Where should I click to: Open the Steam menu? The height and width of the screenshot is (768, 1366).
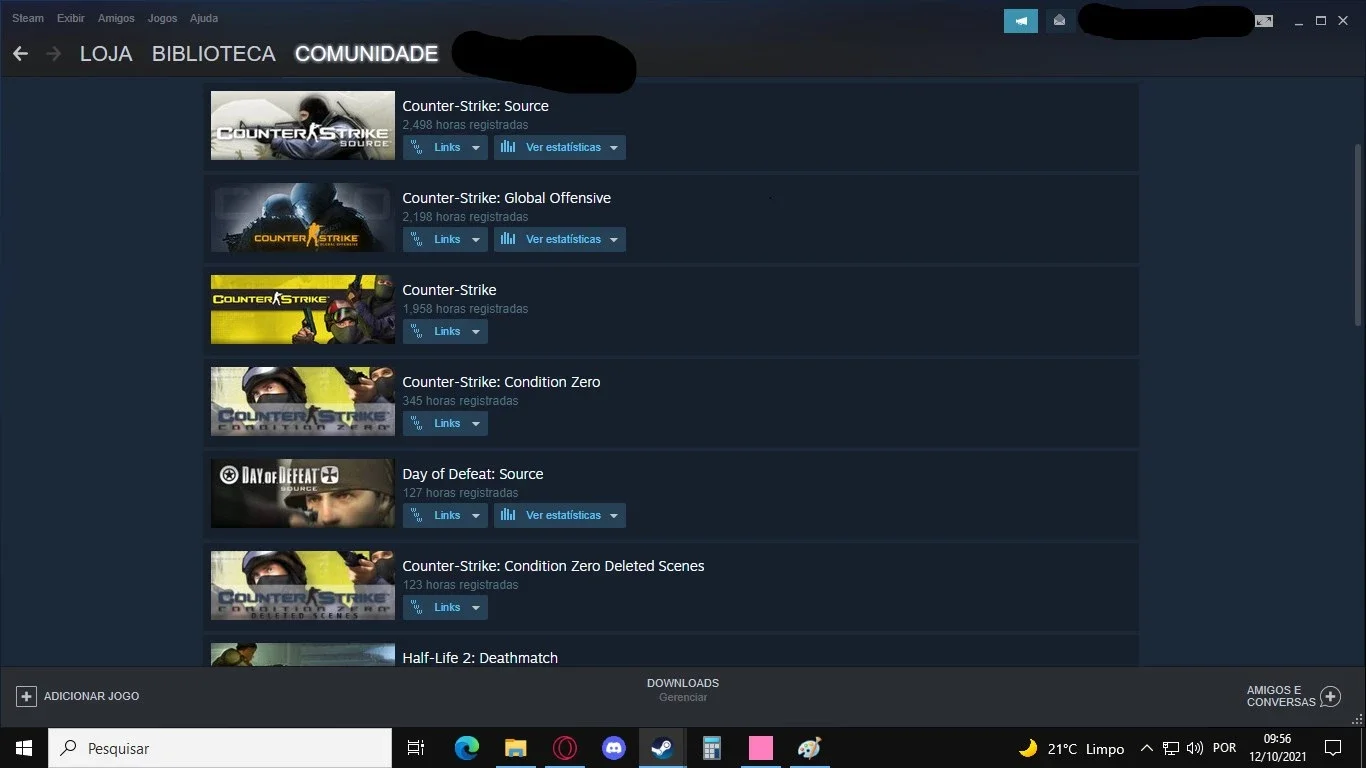pos(28,18)
